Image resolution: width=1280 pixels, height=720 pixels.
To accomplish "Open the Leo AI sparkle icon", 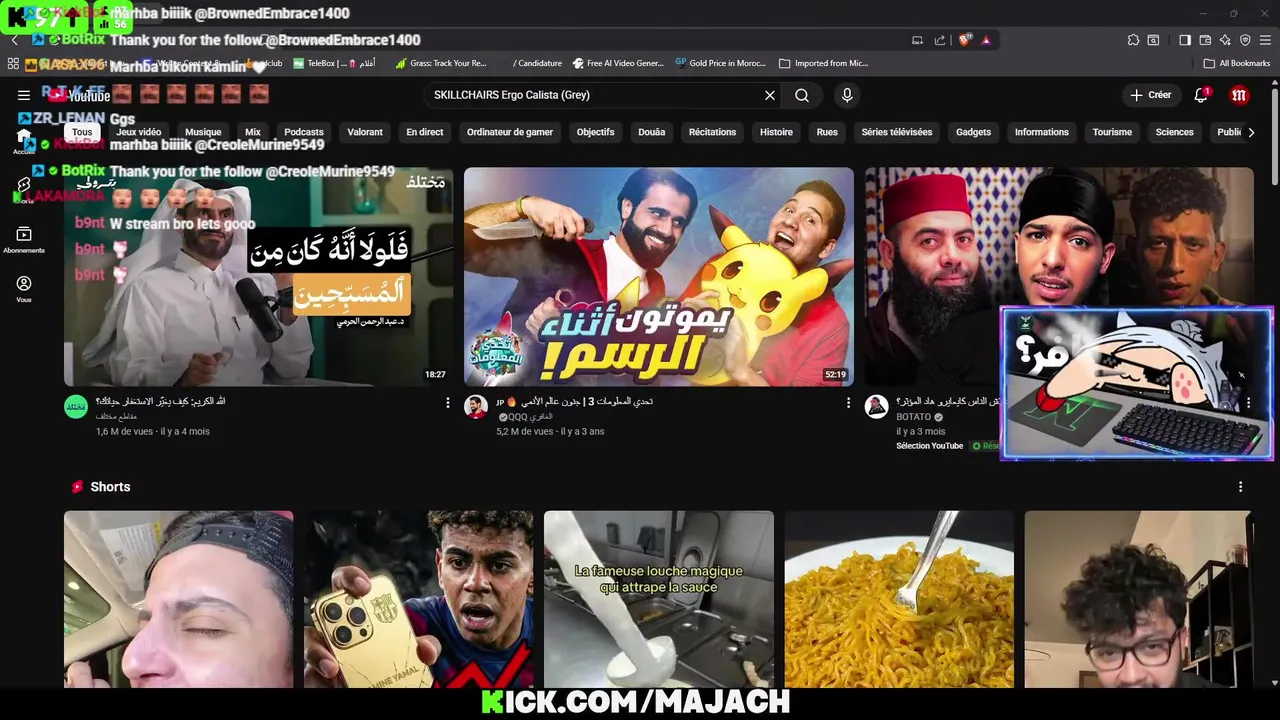I will coord(1225,40).
